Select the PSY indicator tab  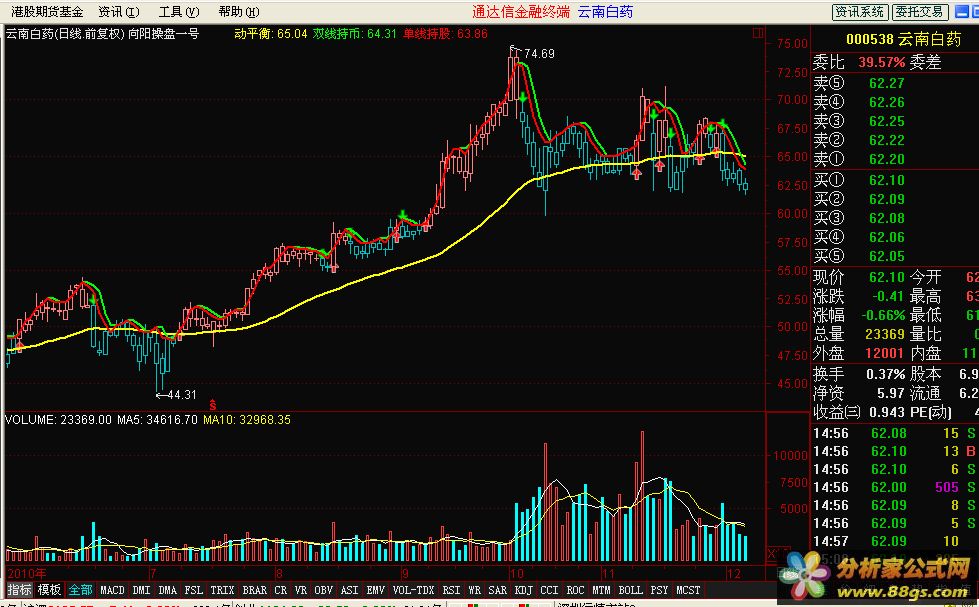pos(659,590)
